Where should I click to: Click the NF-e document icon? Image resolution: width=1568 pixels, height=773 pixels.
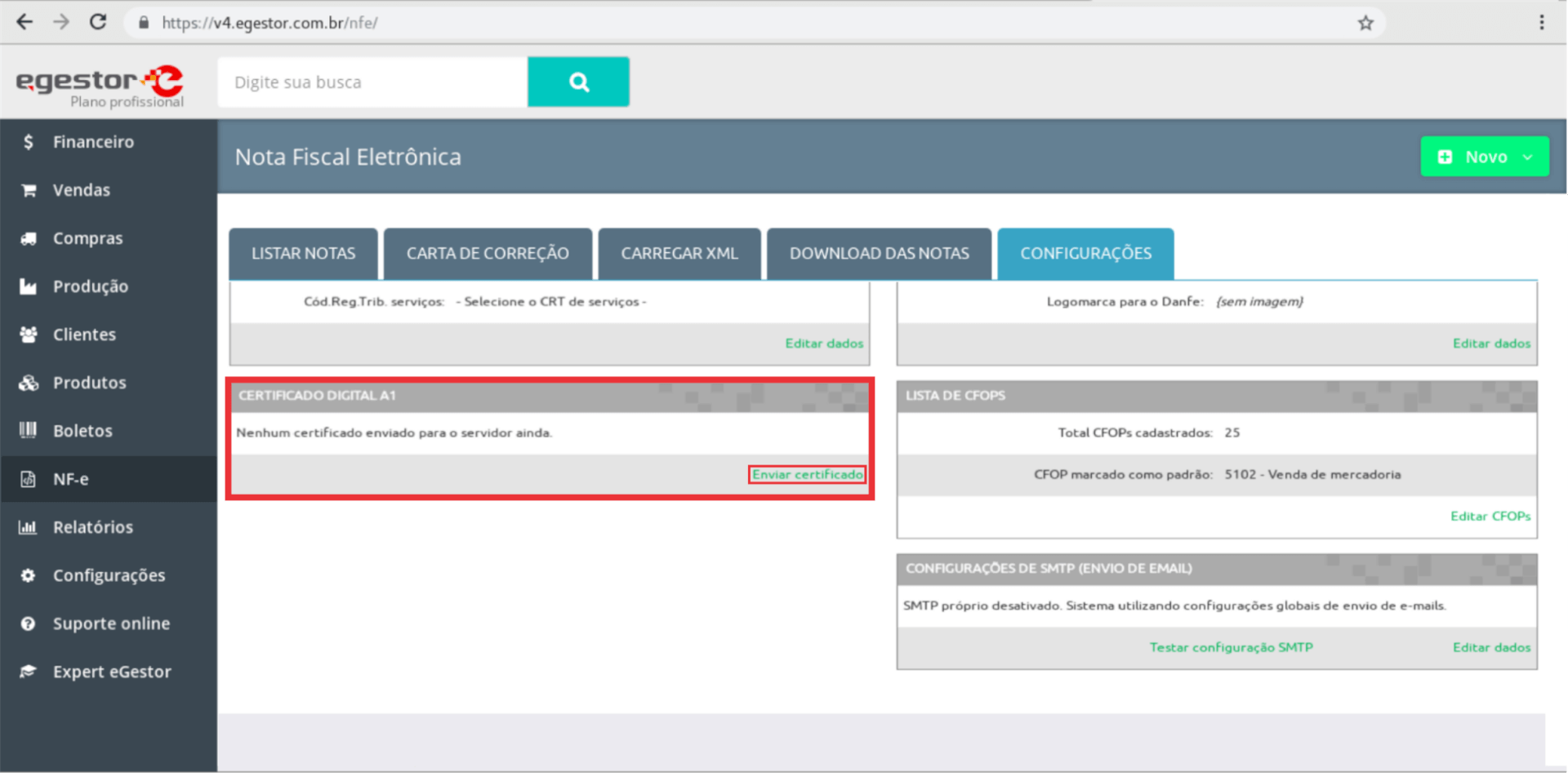29,479
